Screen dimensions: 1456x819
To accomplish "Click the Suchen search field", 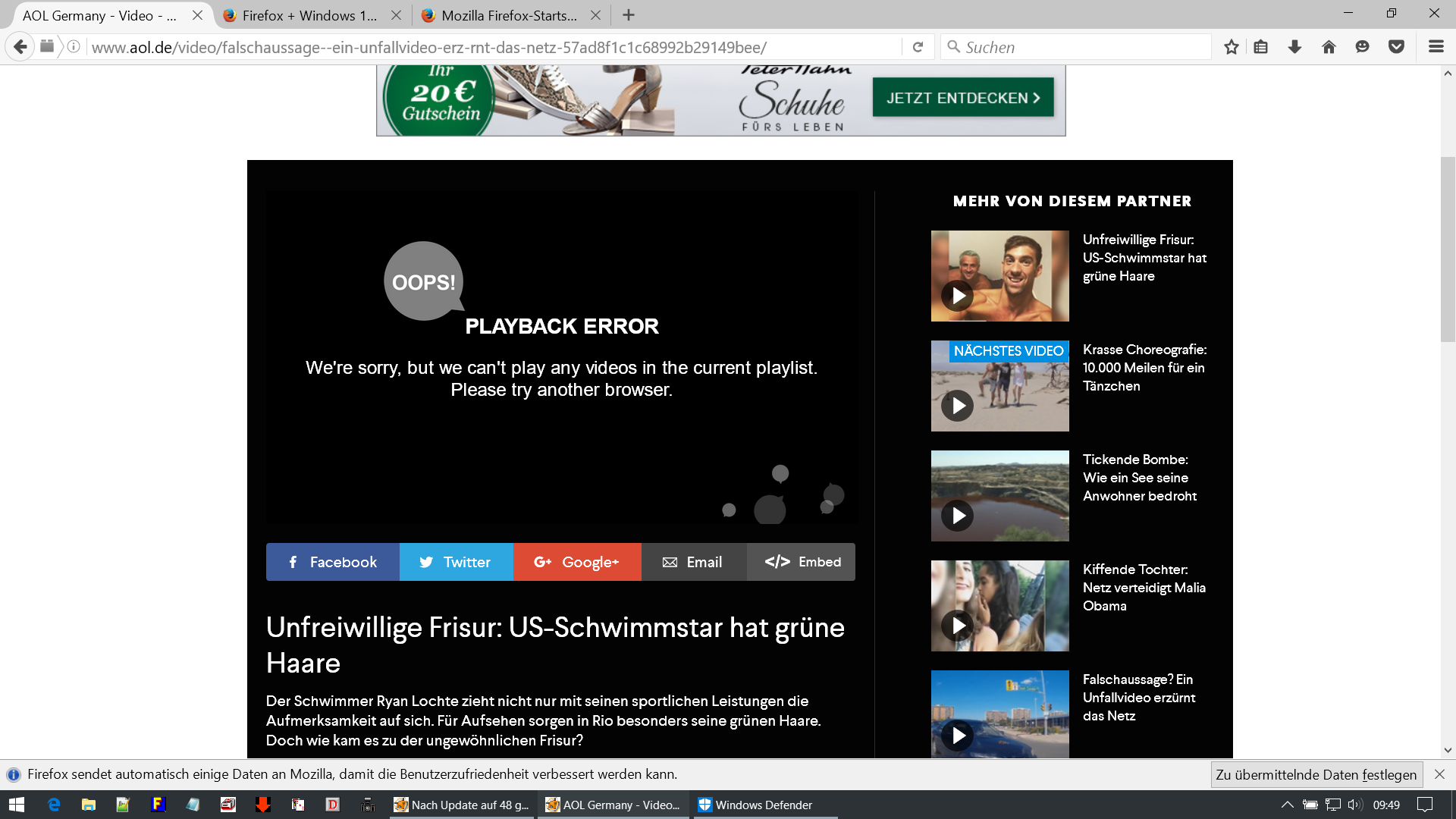I will click(1077, 47).
